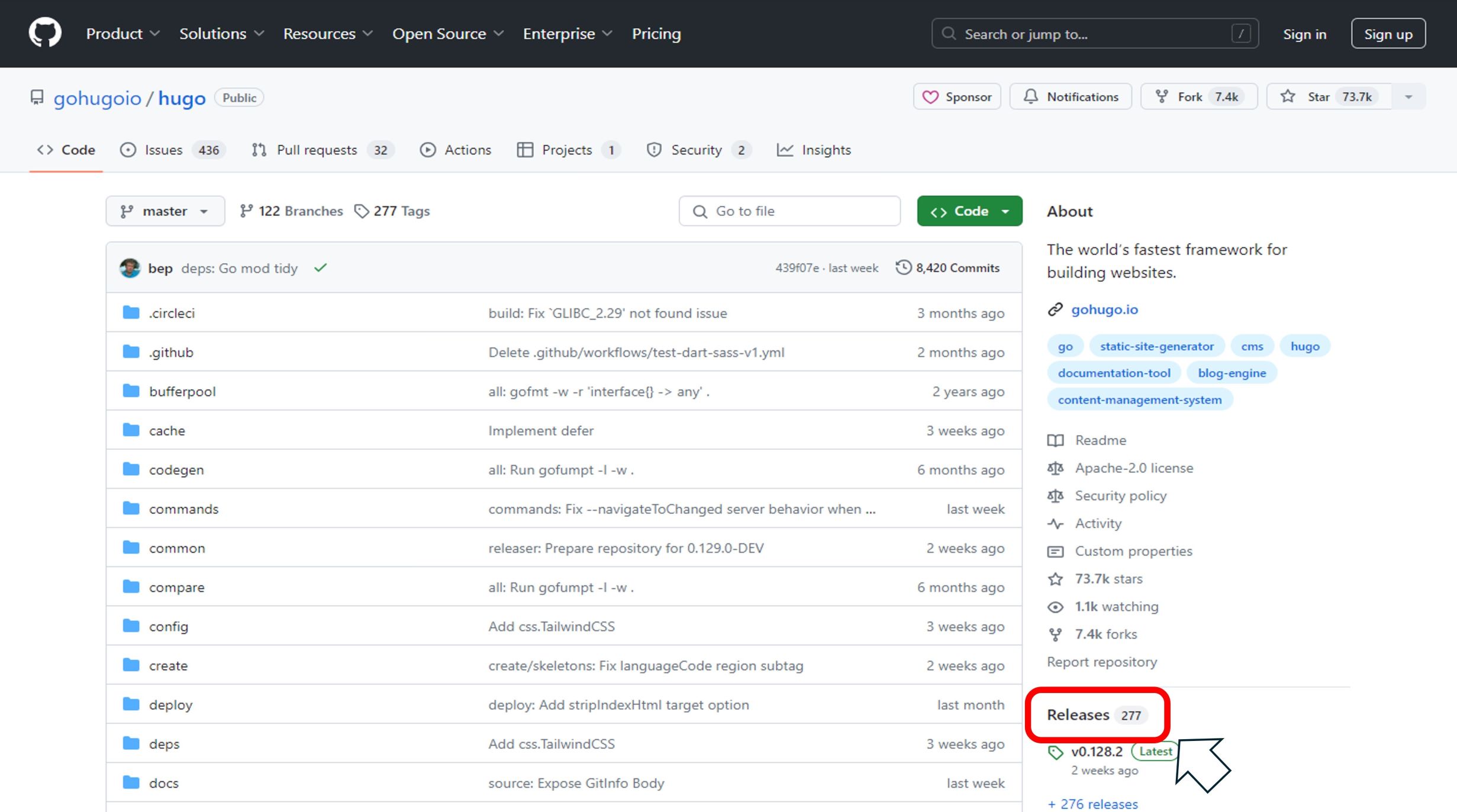Click the Activity pulse icon
Screen dimensions: 1457x812
(x=1055, y=524)
